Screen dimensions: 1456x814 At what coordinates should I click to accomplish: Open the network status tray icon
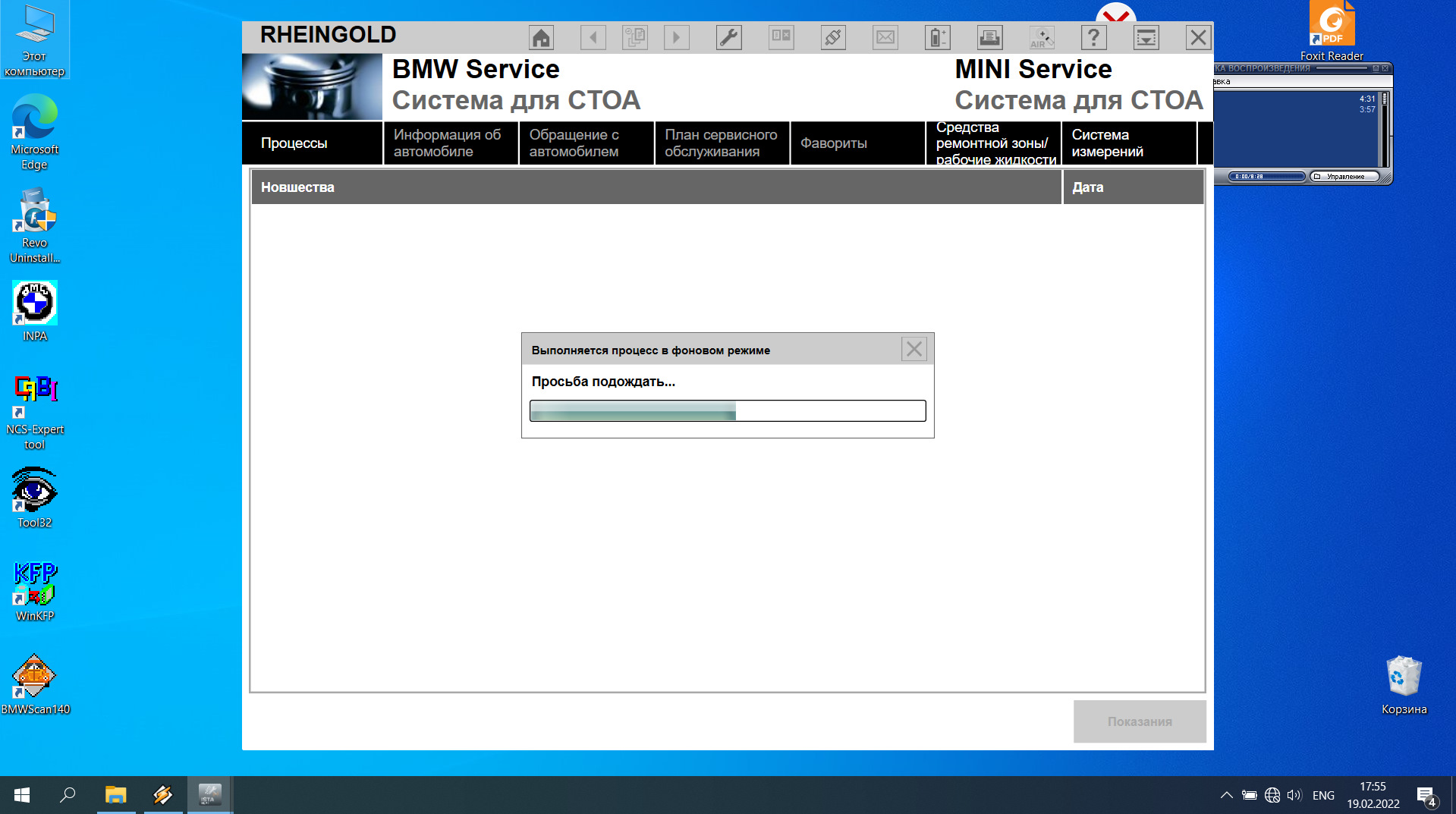coord(1272,795)
